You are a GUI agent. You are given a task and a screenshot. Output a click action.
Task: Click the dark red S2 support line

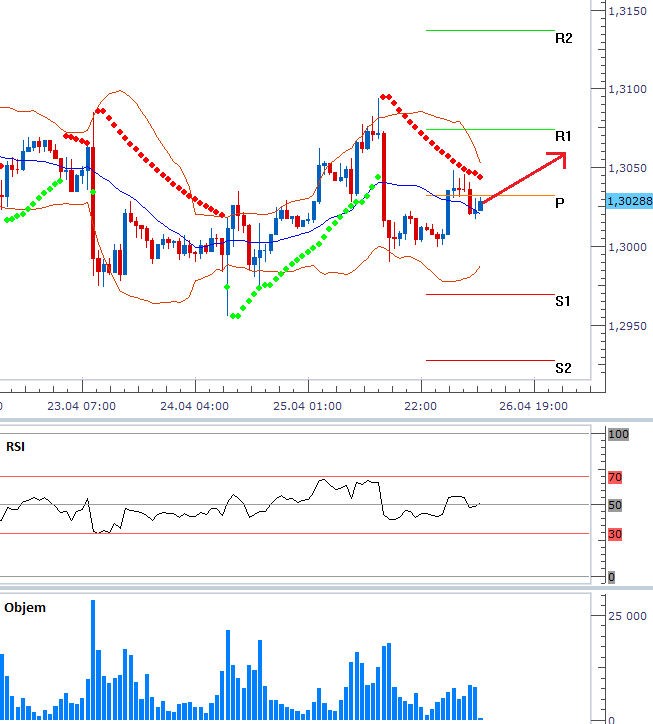pos(490,360)
